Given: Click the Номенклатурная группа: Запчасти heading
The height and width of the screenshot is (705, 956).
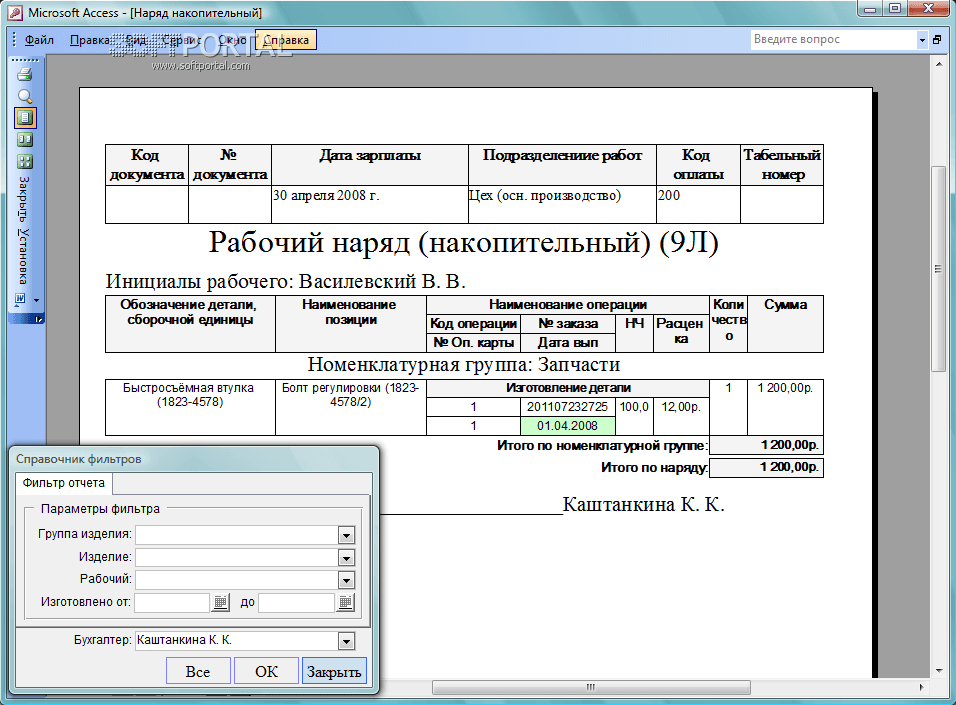Looking at the screenshot, I should coord(463,364).
